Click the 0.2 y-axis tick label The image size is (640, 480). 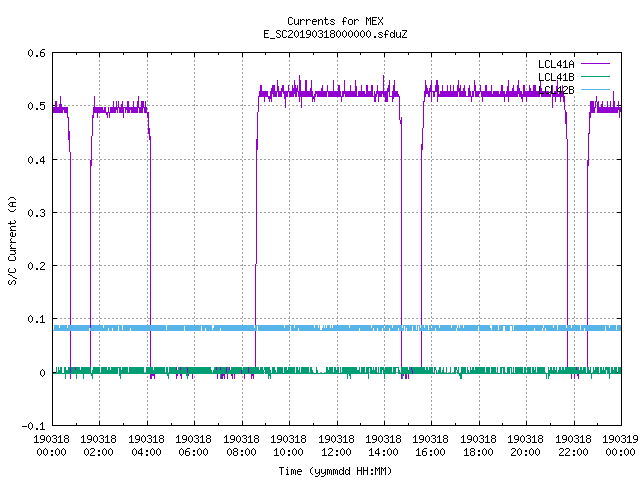coord(36,266)
